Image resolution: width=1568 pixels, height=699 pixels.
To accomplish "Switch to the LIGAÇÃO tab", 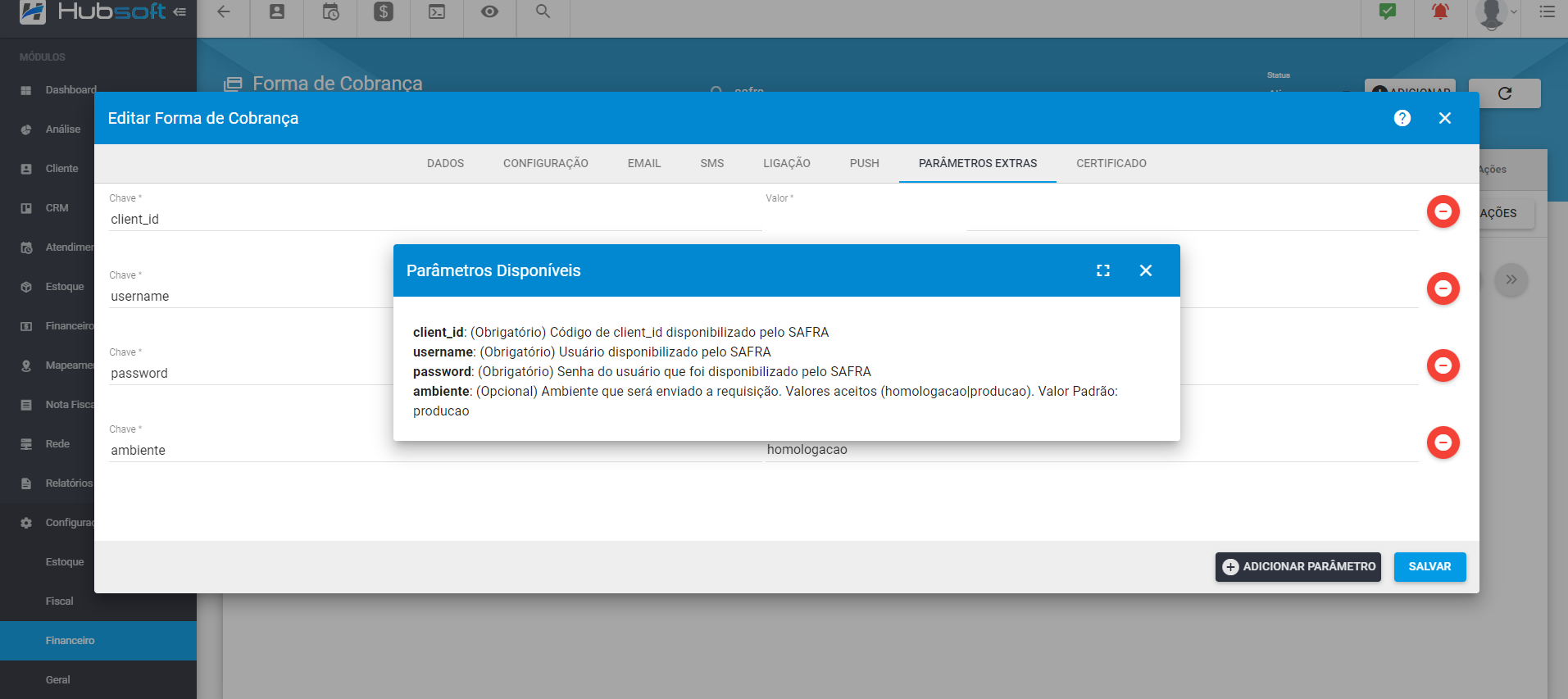I will 787,163.
